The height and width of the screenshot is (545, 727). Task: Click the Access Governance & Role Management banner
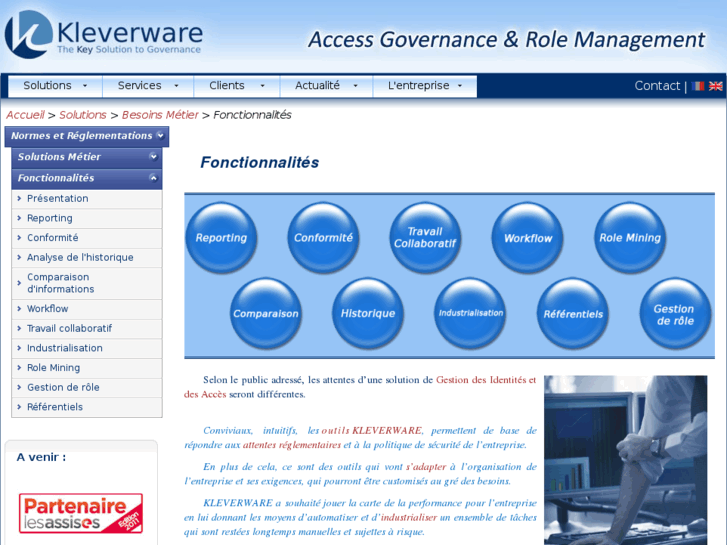pos(506,39)
